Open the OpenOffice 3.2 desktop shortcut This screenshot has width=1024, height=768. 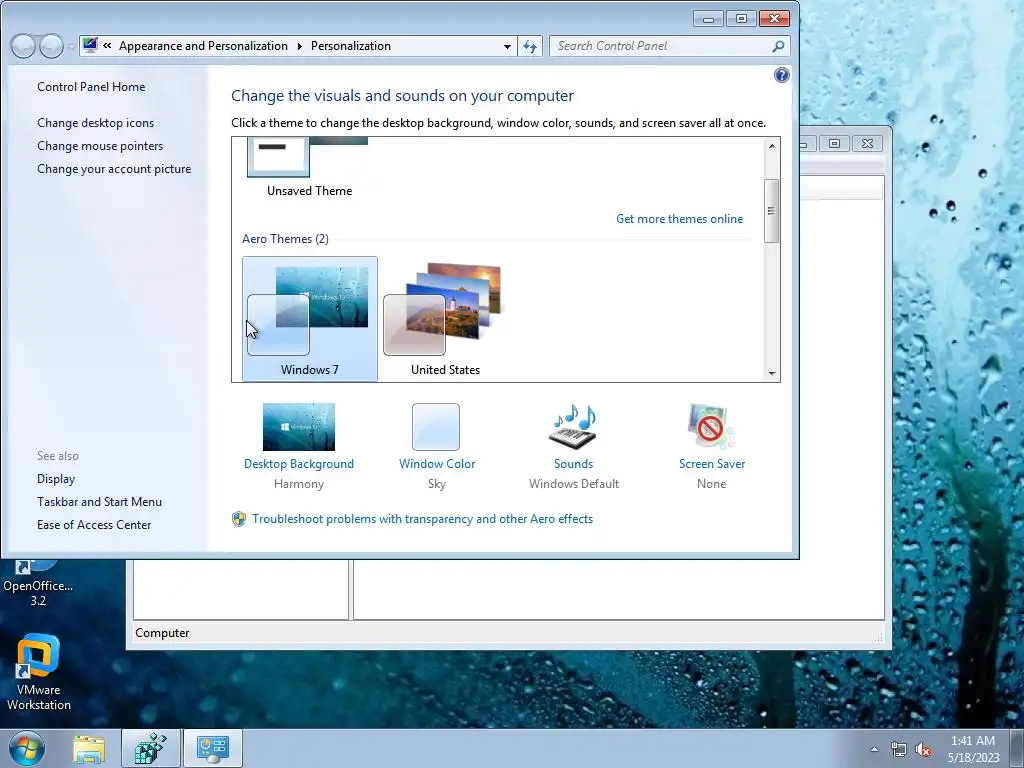coord(38,583)
